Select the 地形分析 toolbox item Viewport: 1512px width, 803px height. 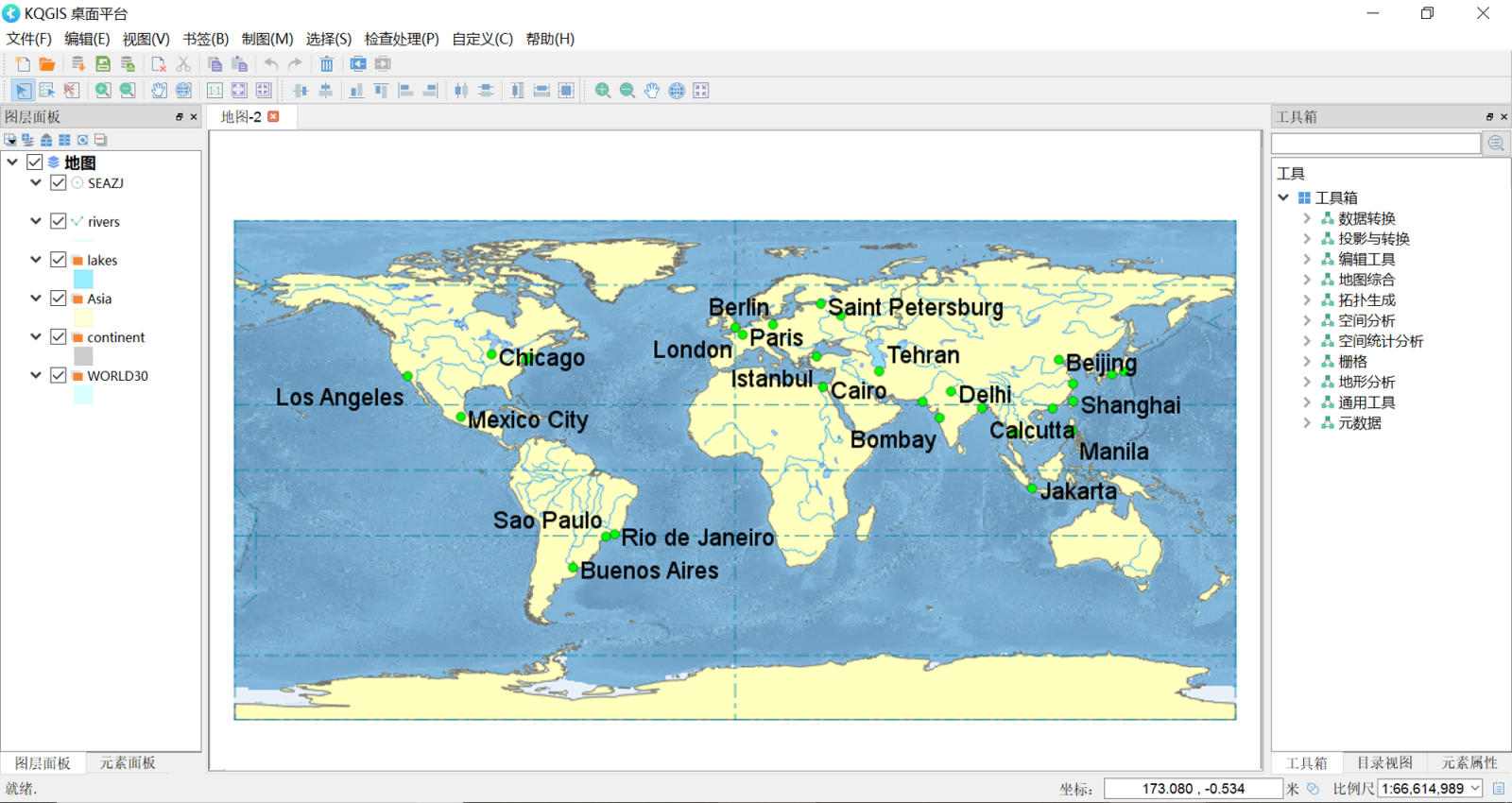coord(1366,383)
